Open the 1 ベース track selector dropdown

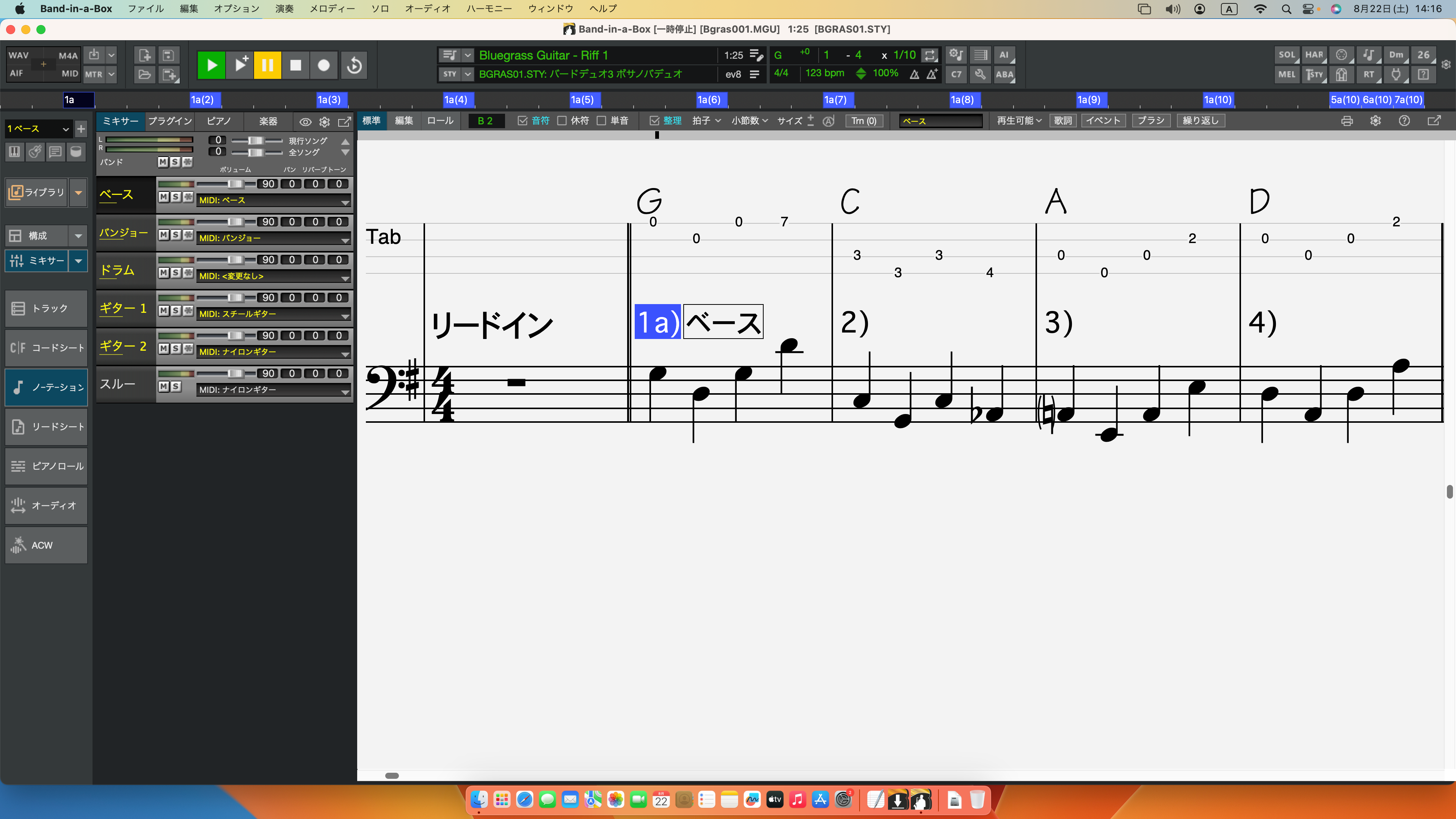[38, 129]
